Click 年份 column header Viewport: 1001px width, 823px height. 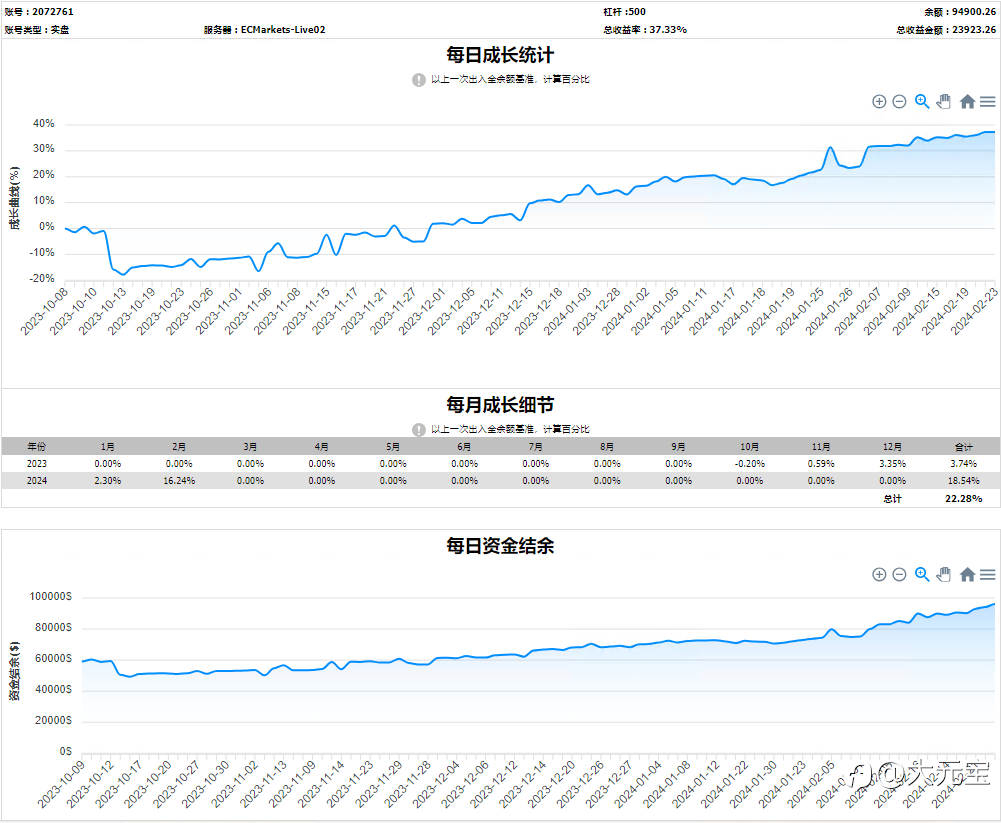coord(36,446)
